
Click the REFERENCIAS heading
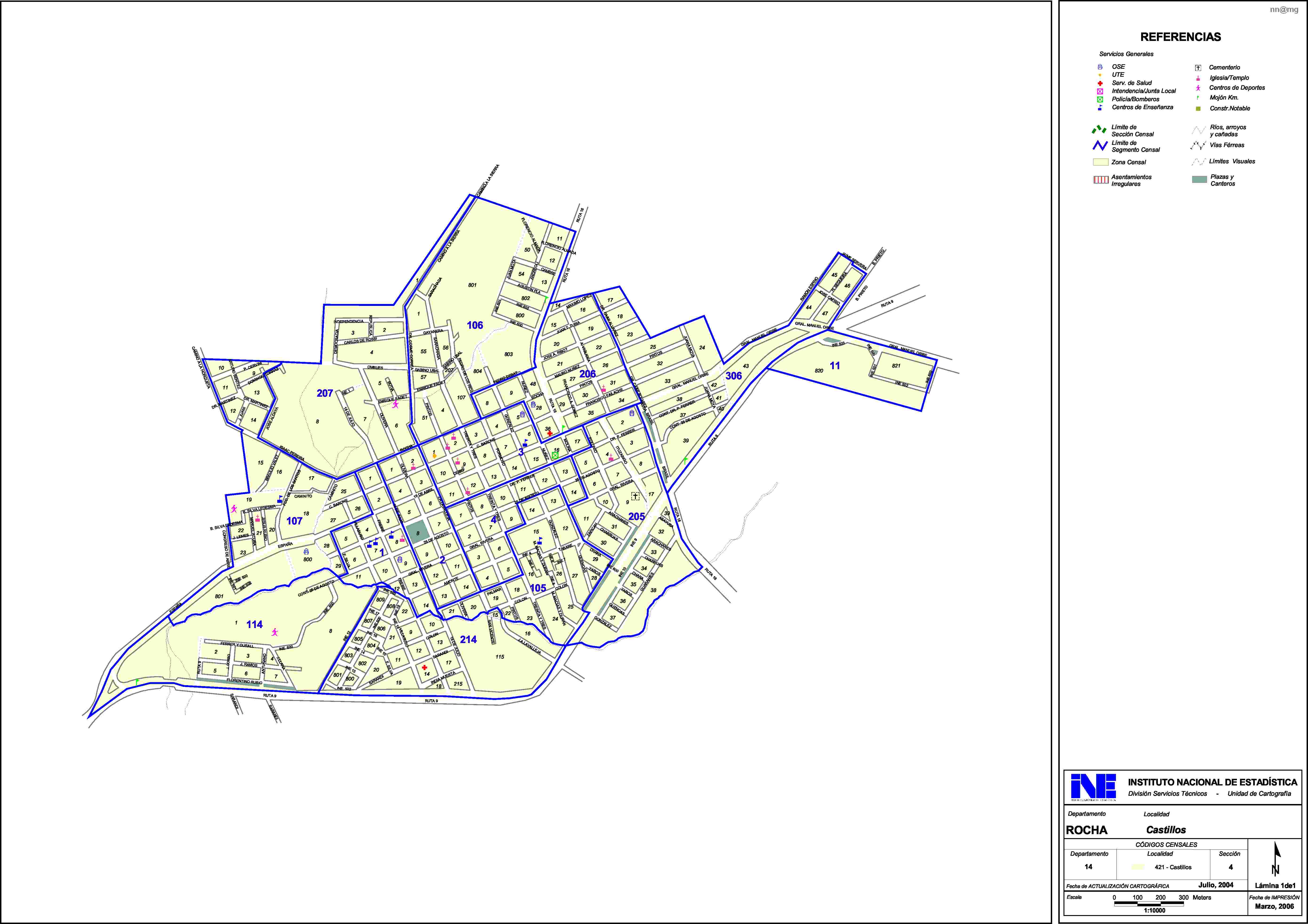[1180, 37]
